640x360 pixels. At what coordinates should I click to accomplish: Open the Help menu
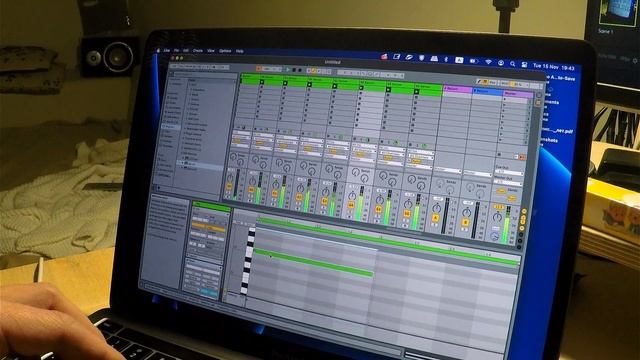pyautogui.click(x=240, y=51)
